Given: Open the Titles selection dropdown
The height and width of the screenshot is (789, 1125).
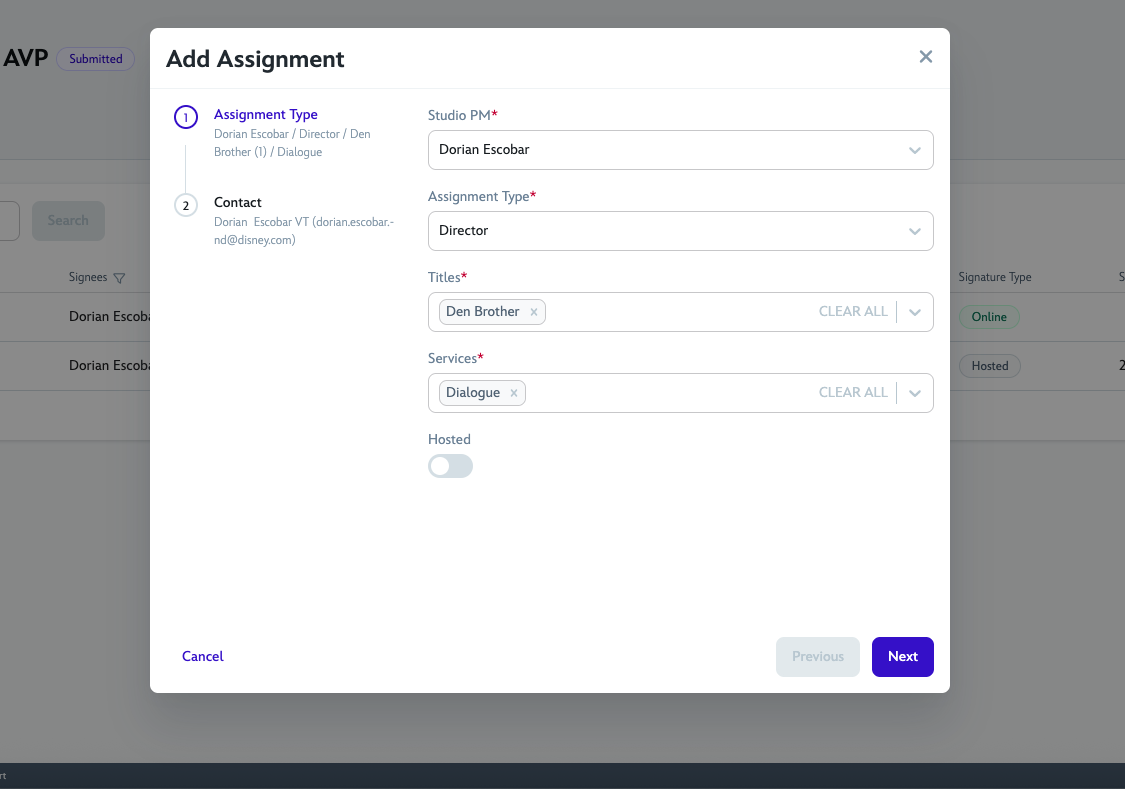Looking at the screenshot, I should [x=914, y=311].
